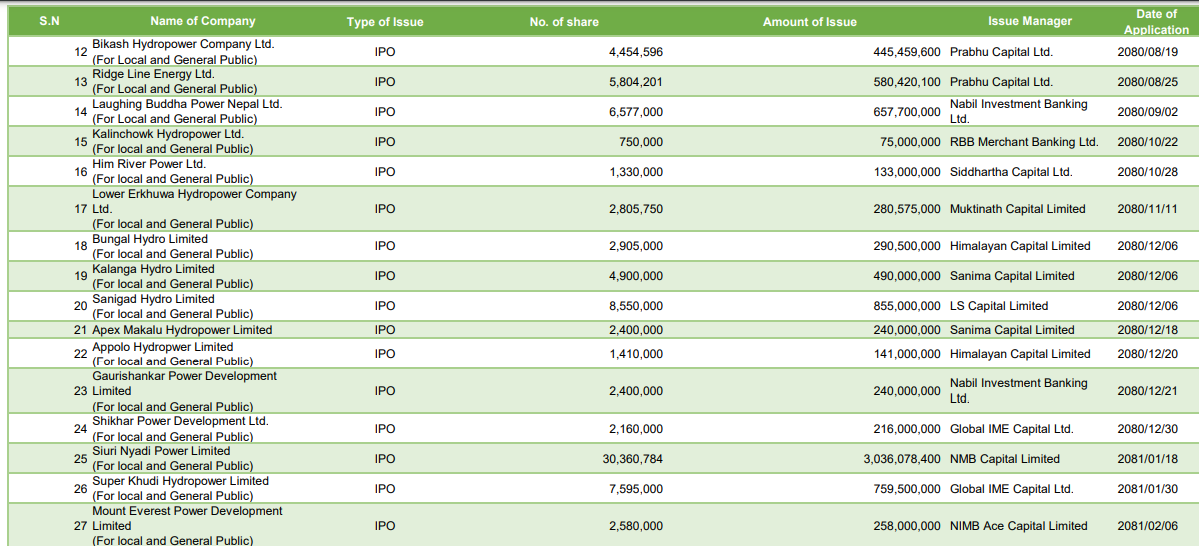
Task: Click the 30,360,784 share count cell
Action: (634, 459)
